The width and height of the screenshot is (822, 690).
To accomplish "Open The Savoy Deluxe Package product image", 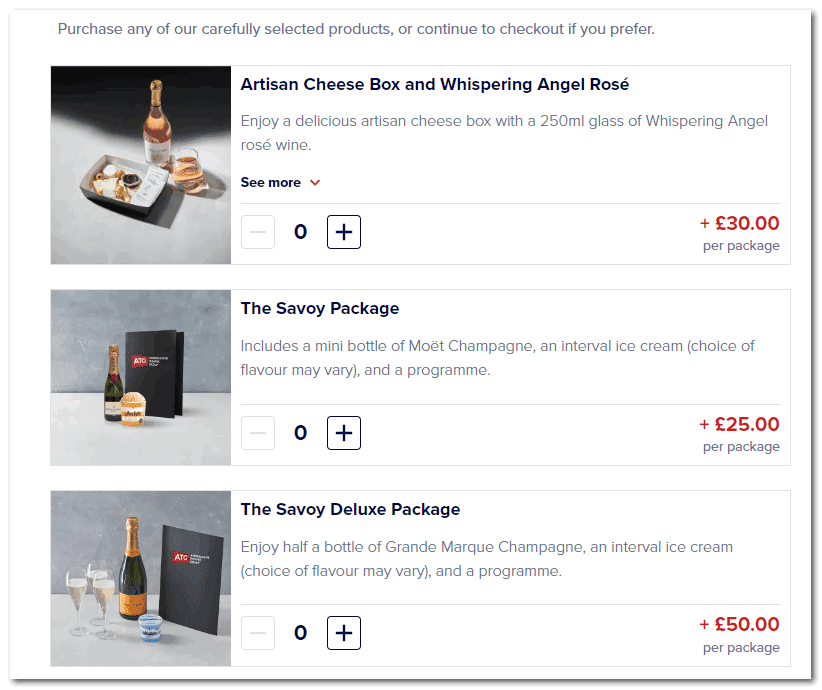I will (141, 579).
